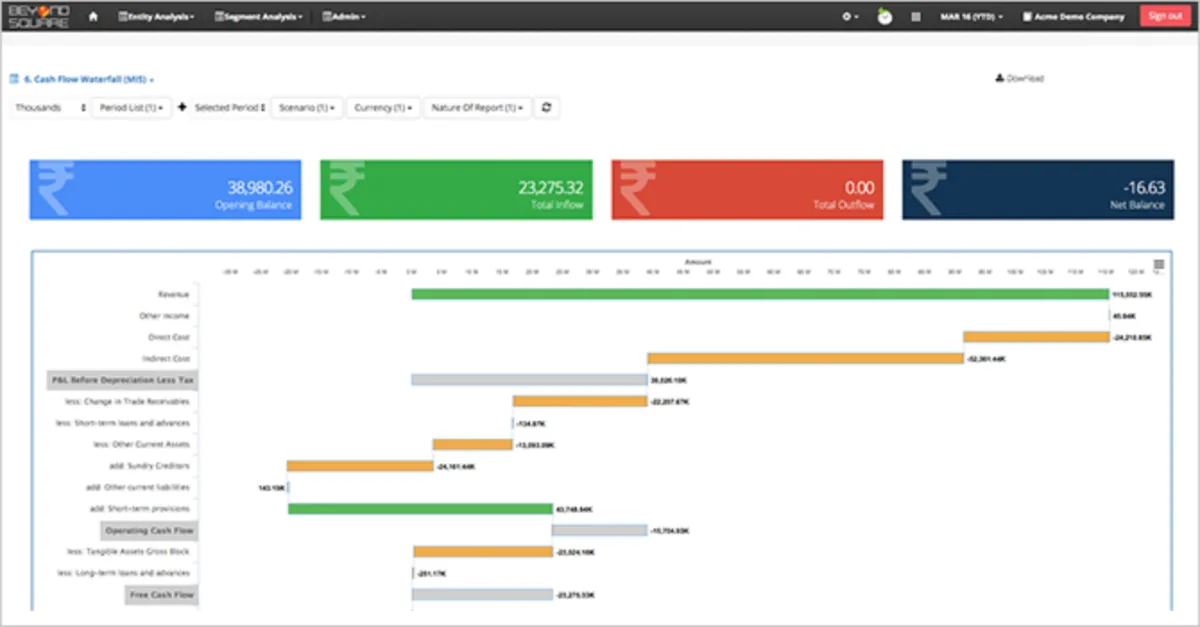Open the Admin menu
This screenshot has width=1200, height=627.
click(345, 16)
